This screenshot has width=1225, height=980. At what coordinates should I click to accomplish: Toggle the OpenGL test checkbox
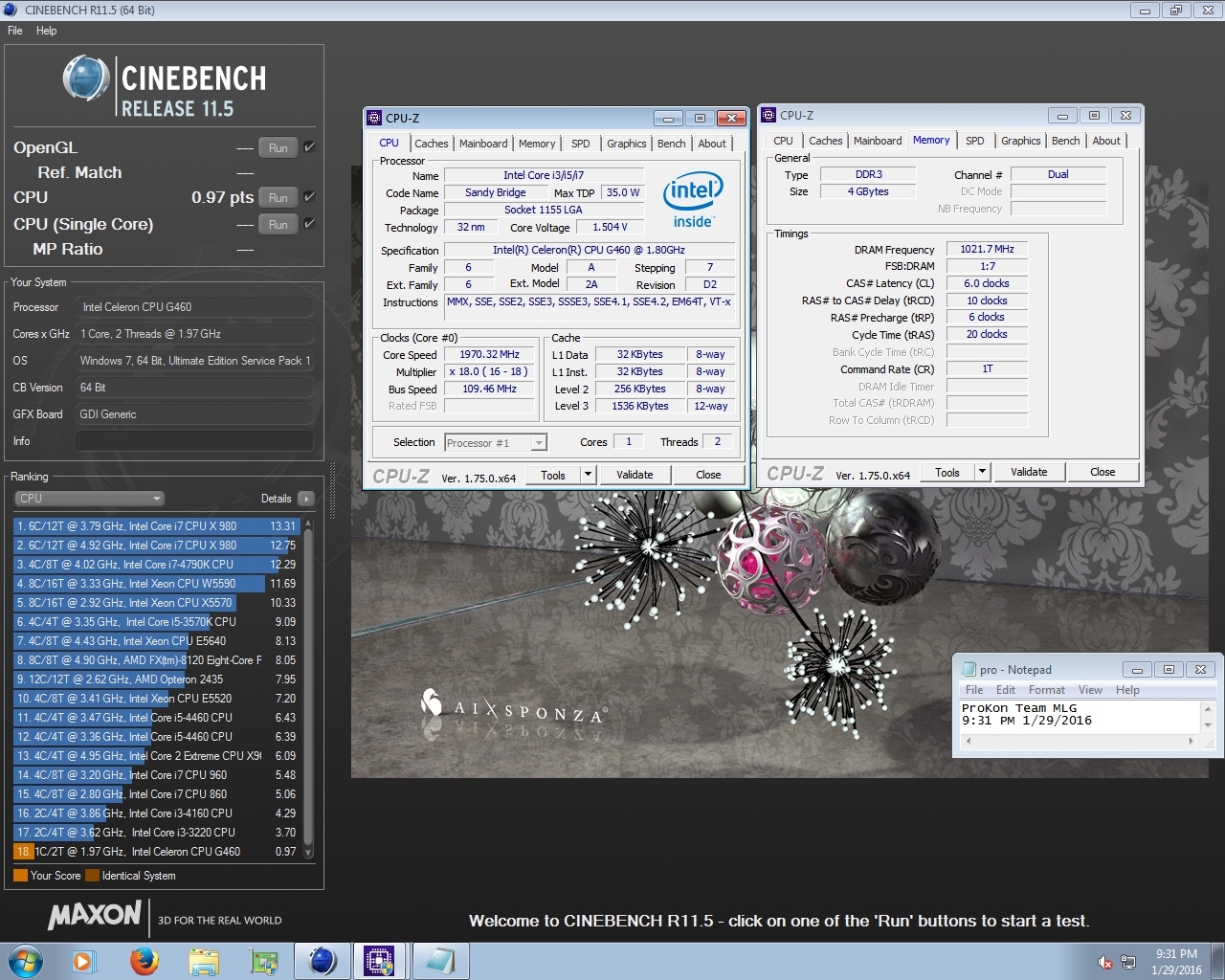point(309,147)
